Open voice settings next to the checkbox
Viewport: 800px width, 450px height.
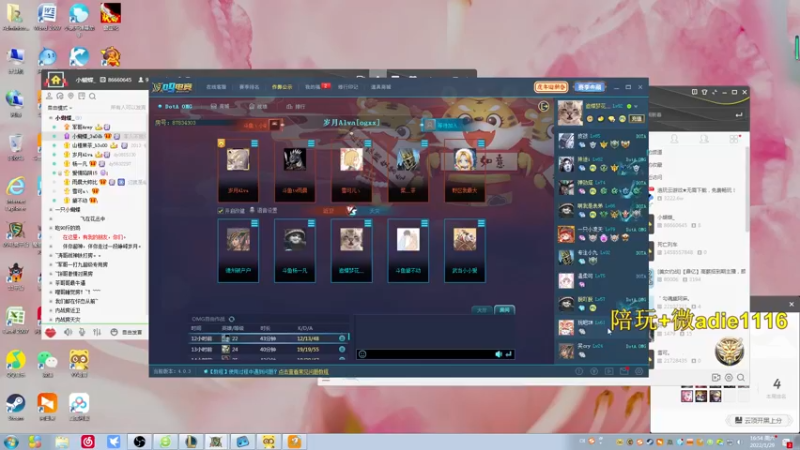coord(263,210)
